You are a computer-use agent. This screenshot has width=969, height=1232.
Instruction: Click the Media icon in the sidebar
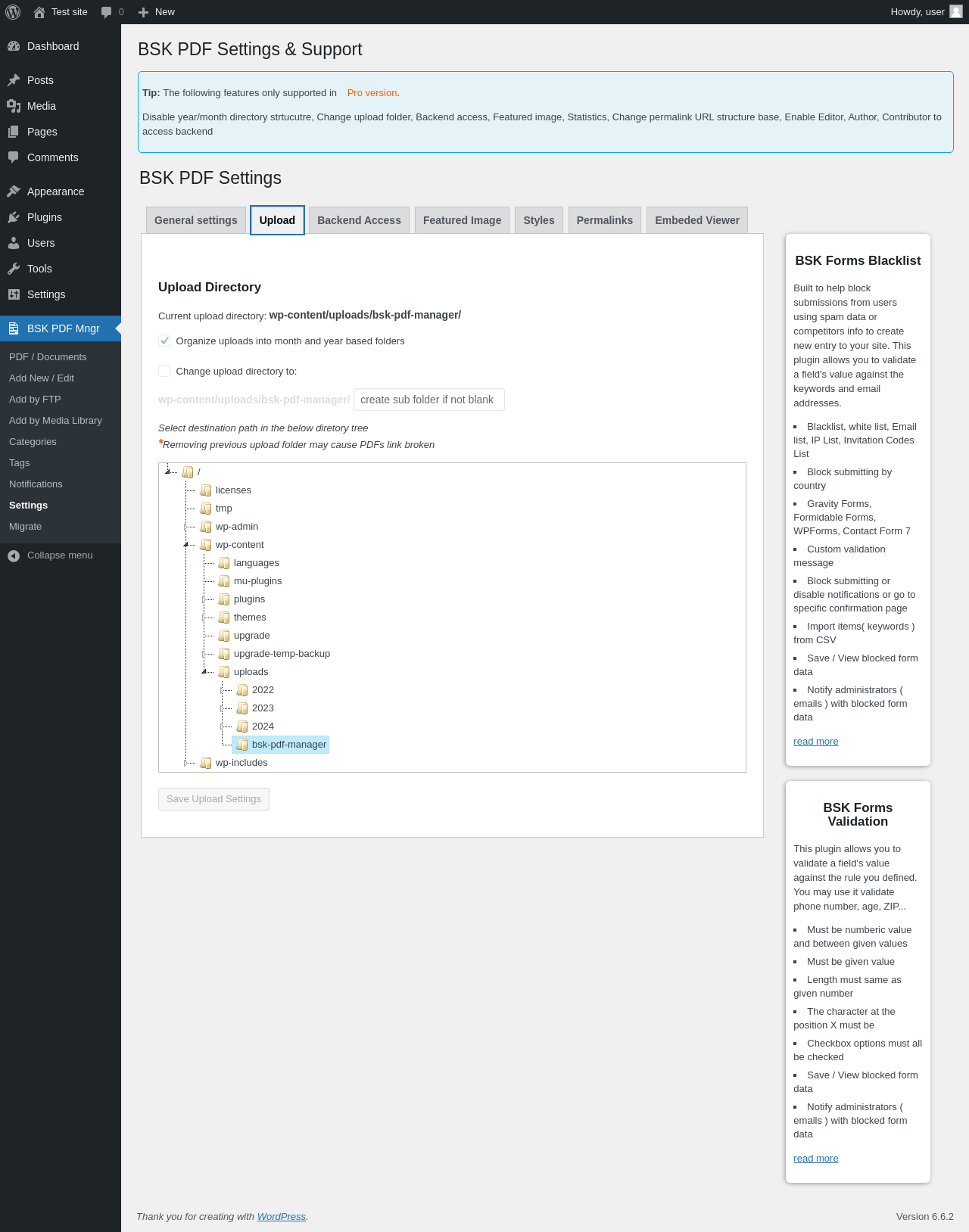point(14,106)
